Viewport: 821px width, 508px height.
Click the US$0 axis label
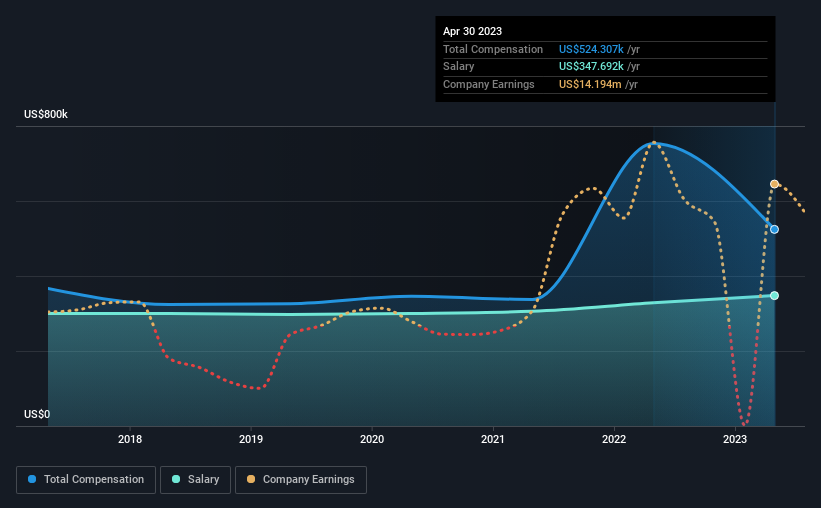point(37,414)
